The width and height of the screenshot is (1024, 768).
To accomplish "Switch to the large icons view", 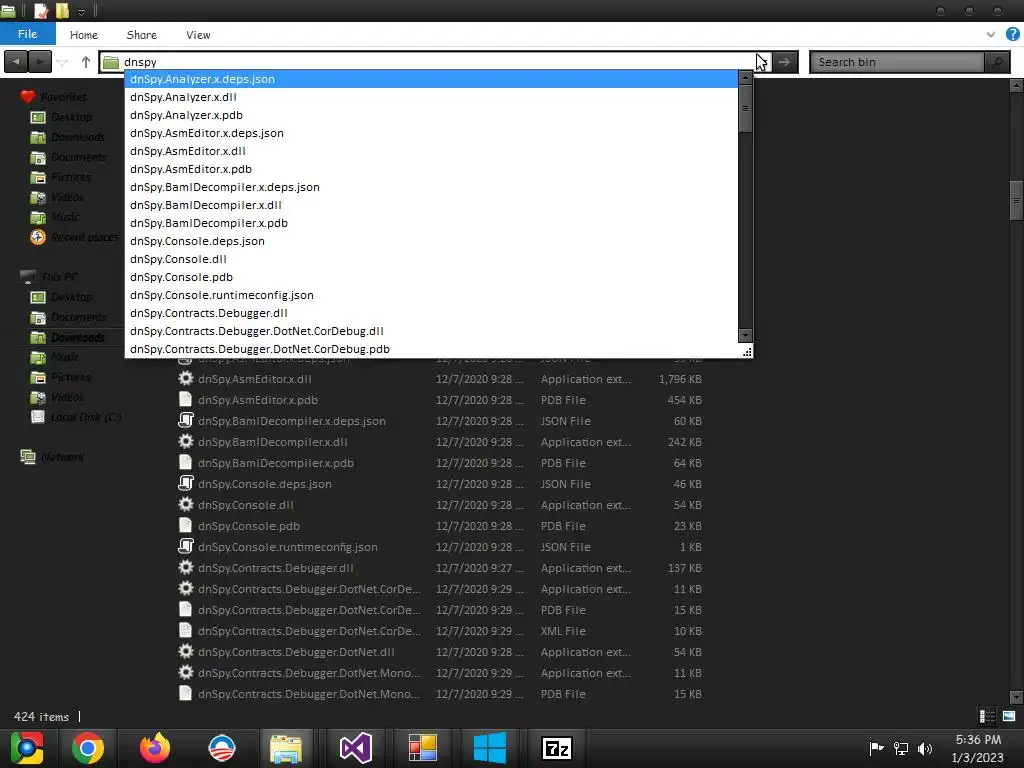I will 1009,716.
